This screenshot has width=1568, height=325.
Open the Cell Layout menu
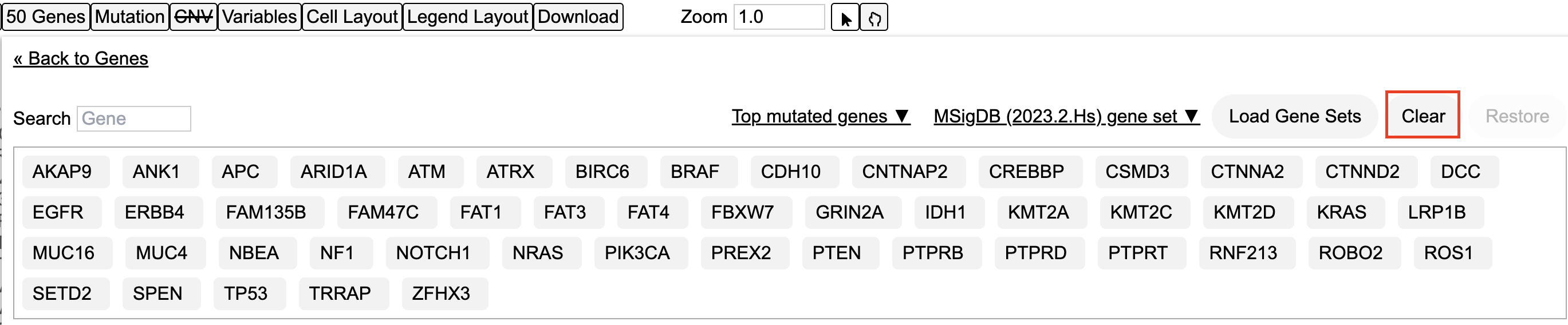click(352, 17)
